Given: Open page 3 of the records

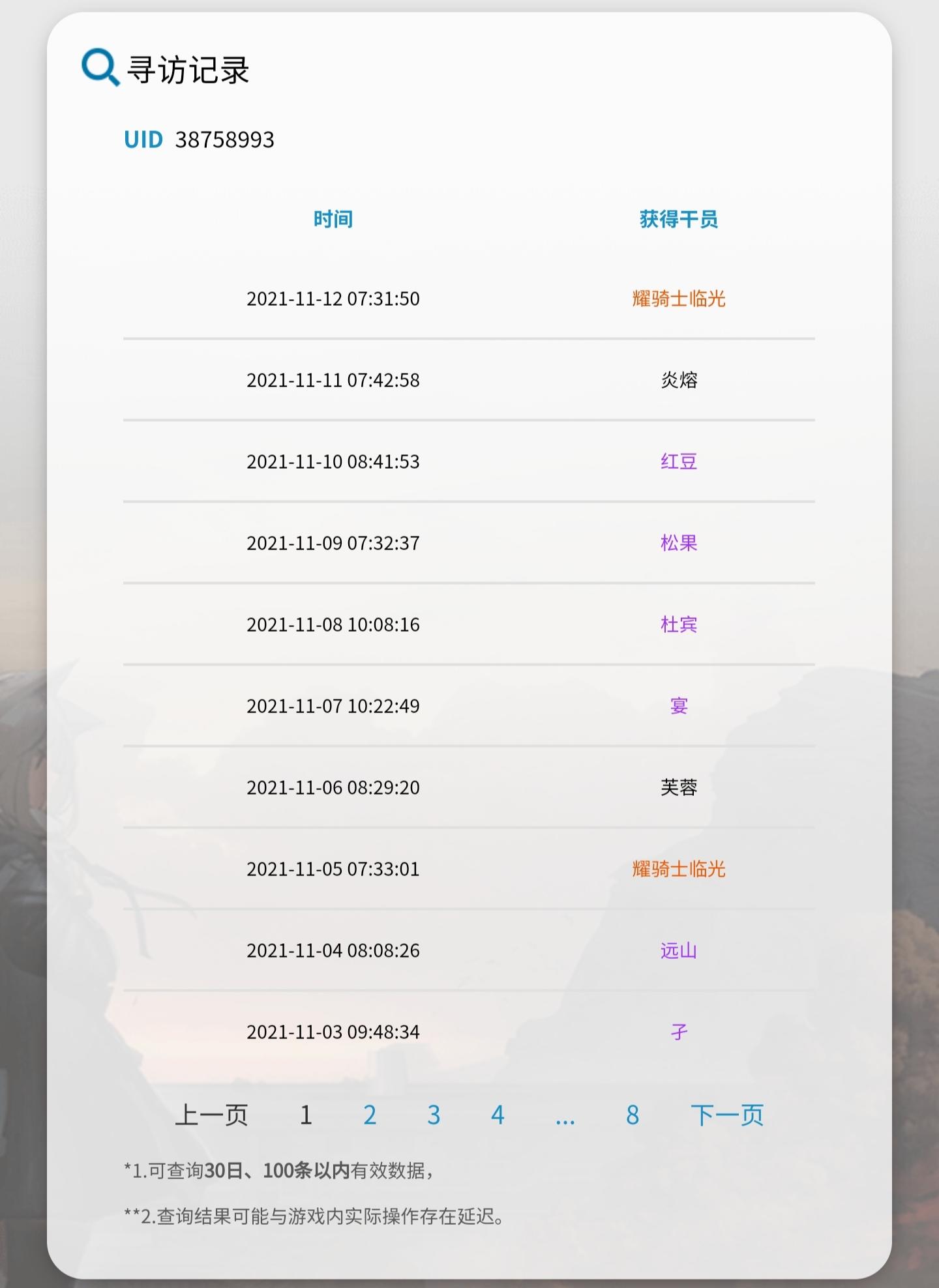Looking at the screenshot, I should tap(434, 1115).
